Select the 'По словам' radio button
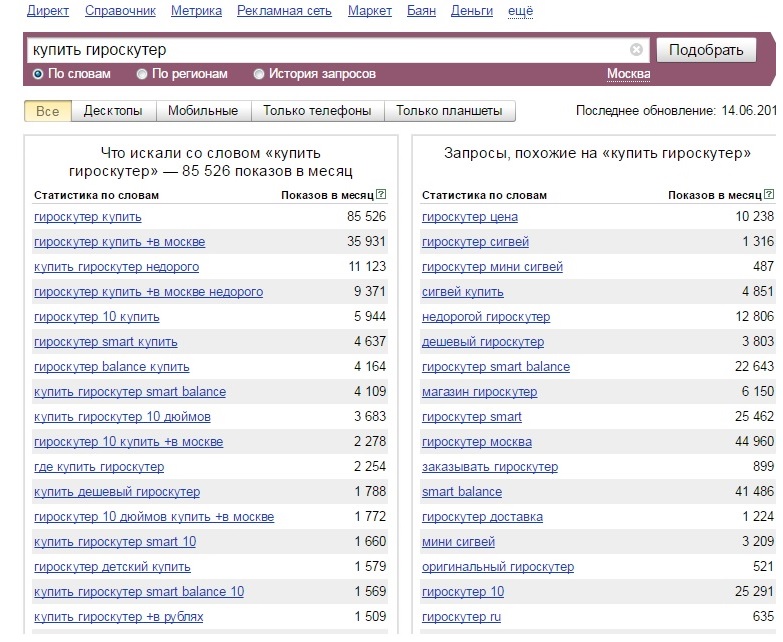This screenshot has height=642, width=783. point(39,74)
